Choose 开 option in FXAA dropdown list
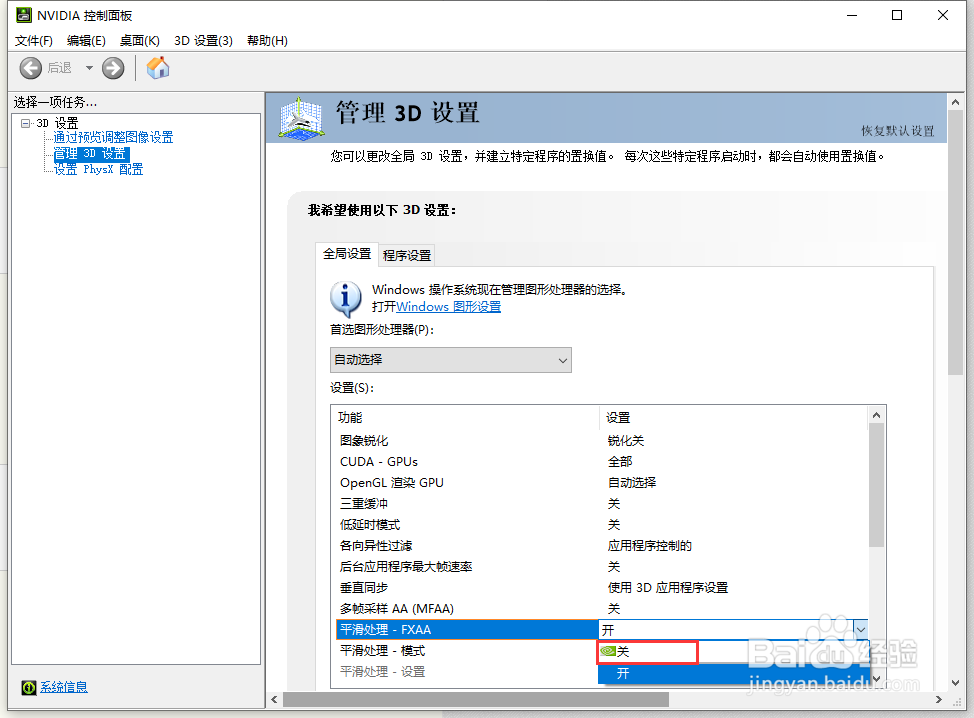The width and height of the screenshot is (974, 718). coord(733,673)
